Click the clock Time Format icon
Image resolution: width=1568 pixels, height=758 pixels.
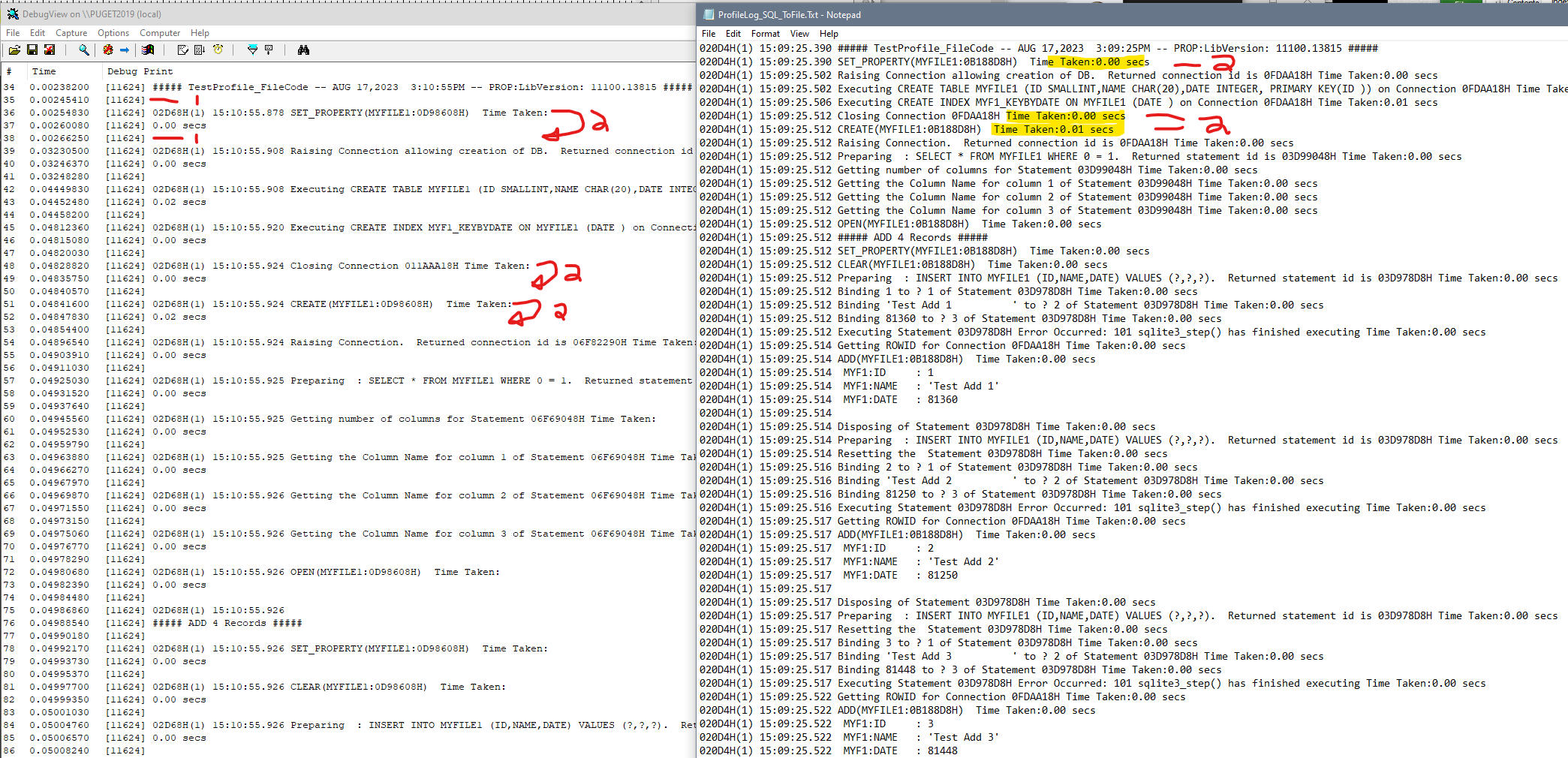[x=218, y=50]
